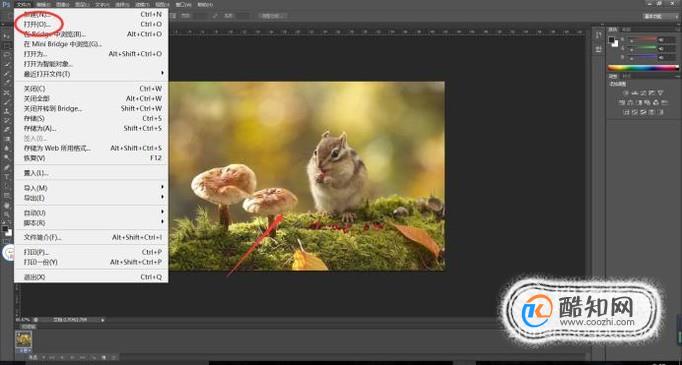Click the foreground color swatch in toolbox
This screenshot has width=682, height=365.
pos(5,228)
